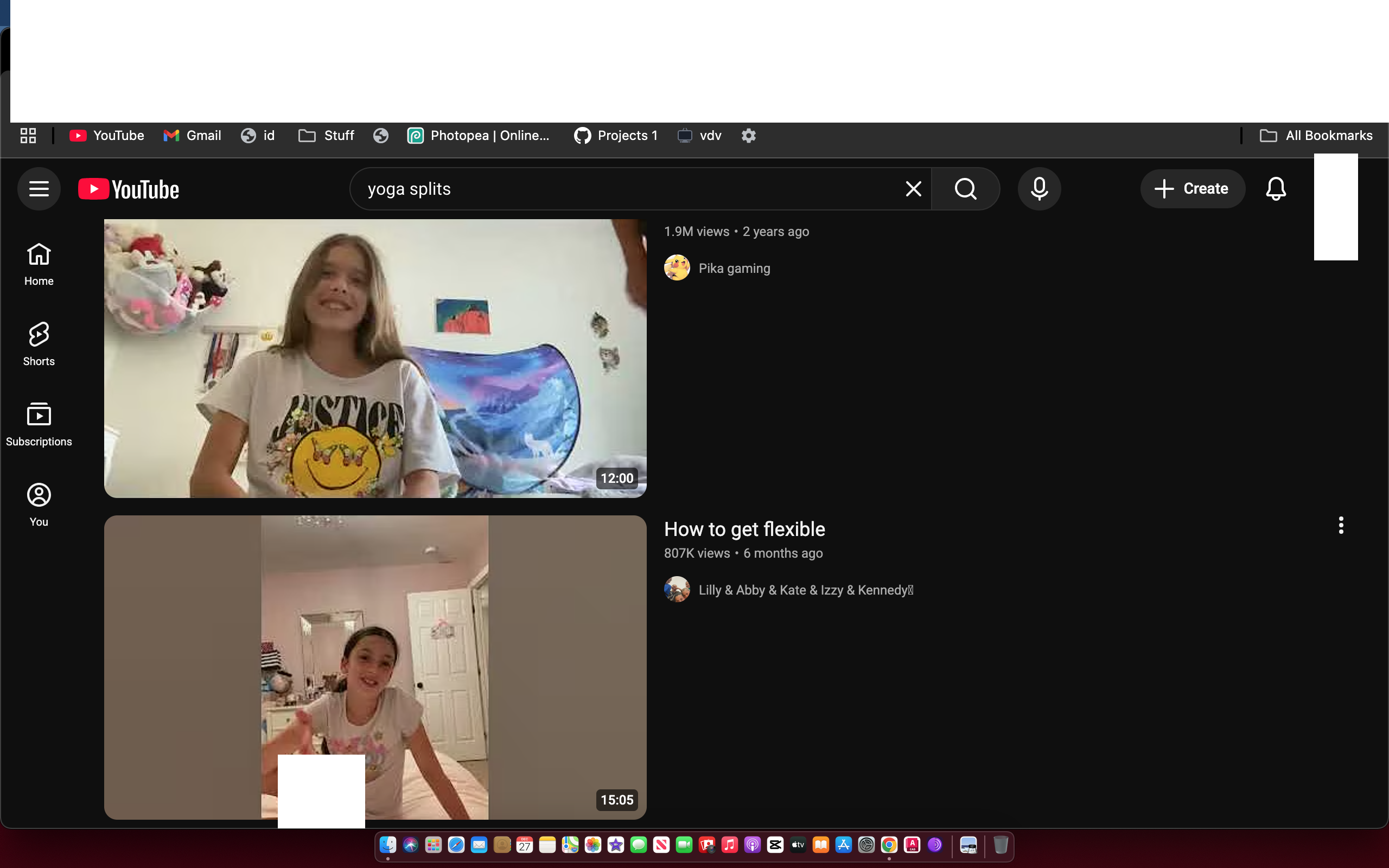Open the Gmail bookmark
Screen dimensions: 1389x868
(192, 136)
